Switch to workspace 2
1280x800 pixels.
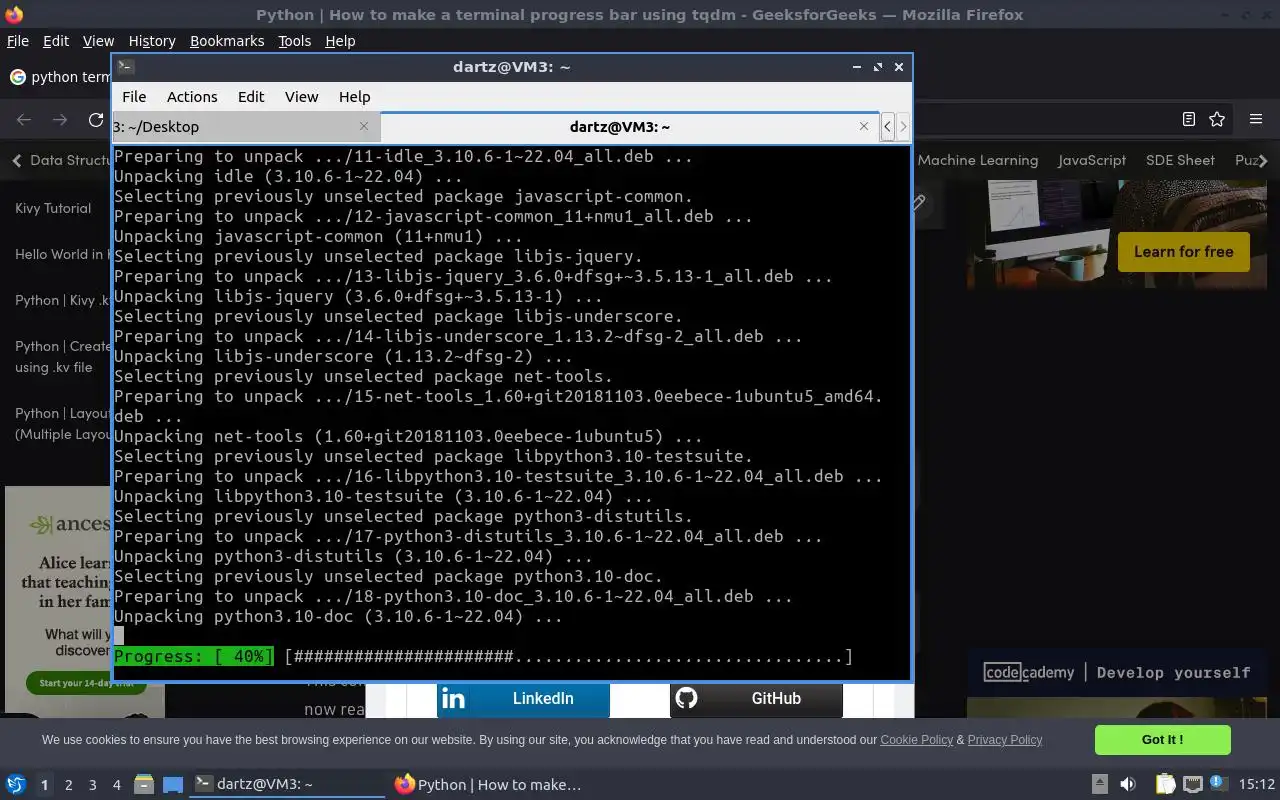[x=68, y=785]
